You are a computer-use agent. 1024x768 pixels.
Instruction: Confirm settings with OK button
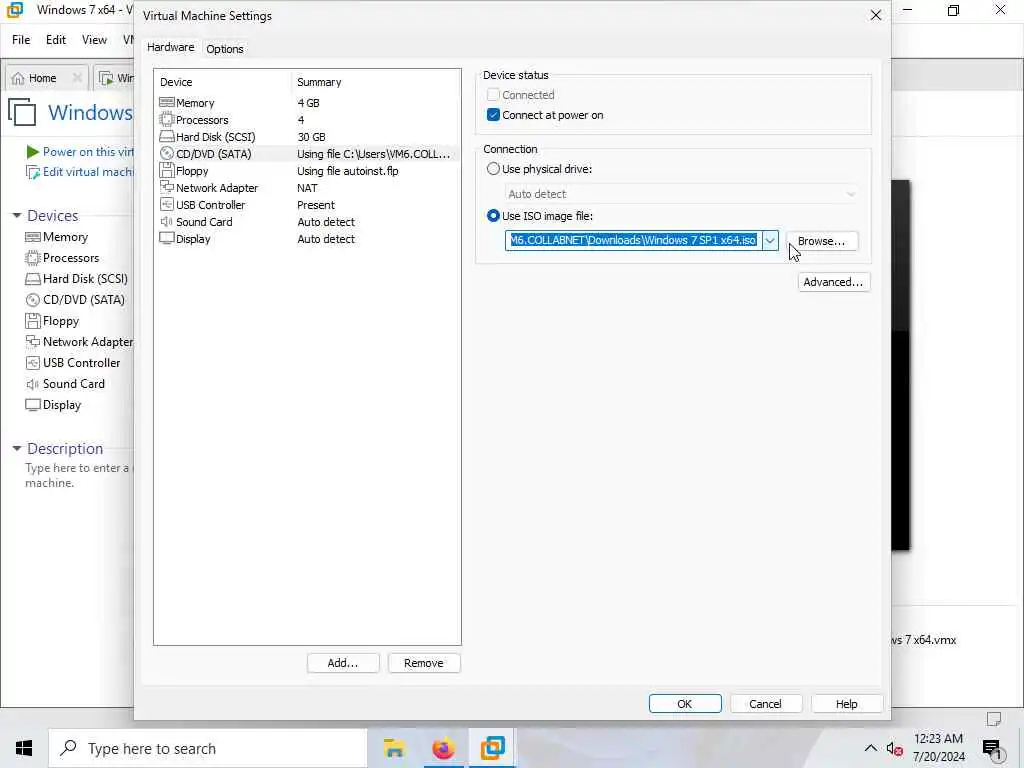[x=685, y=703]
